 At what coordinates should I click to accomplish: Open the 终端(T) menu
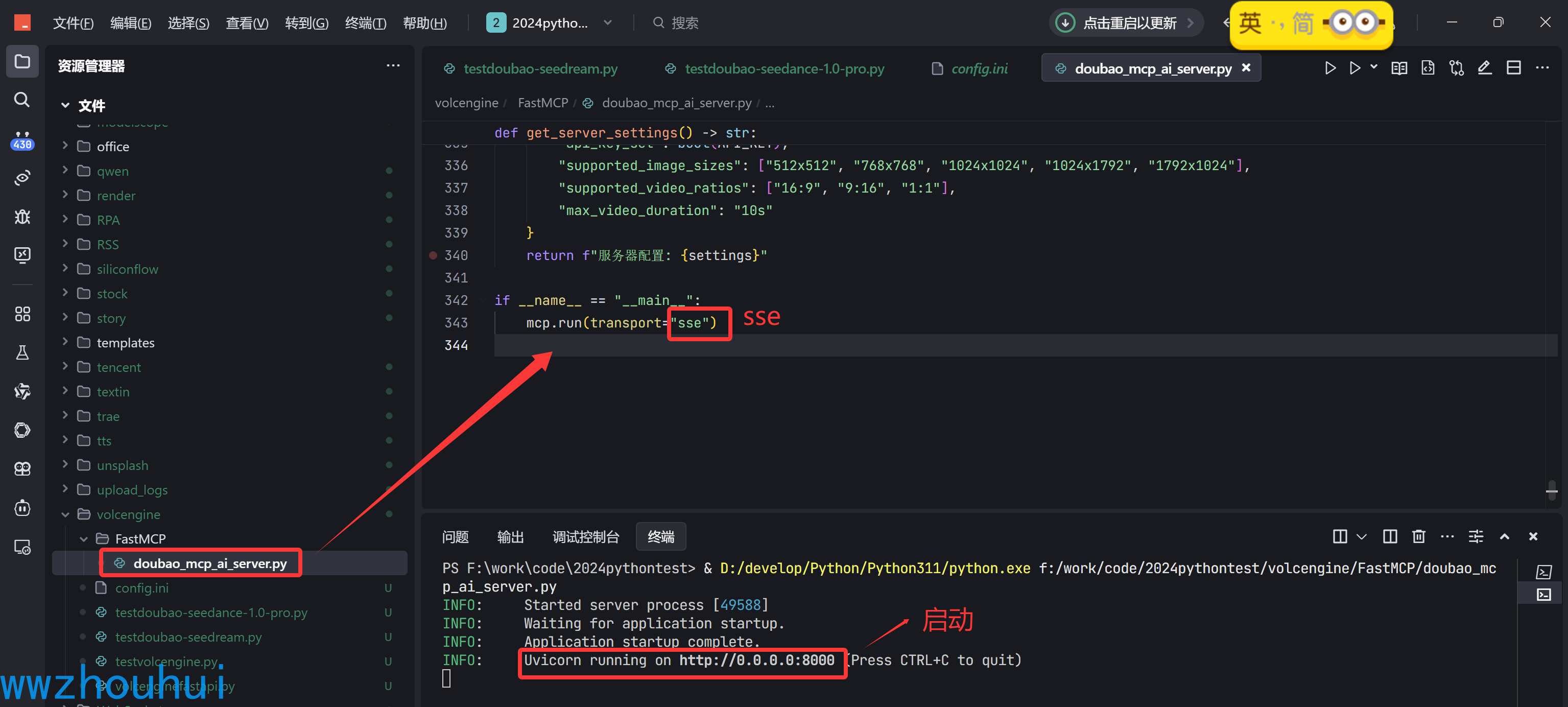click(365, 23)
